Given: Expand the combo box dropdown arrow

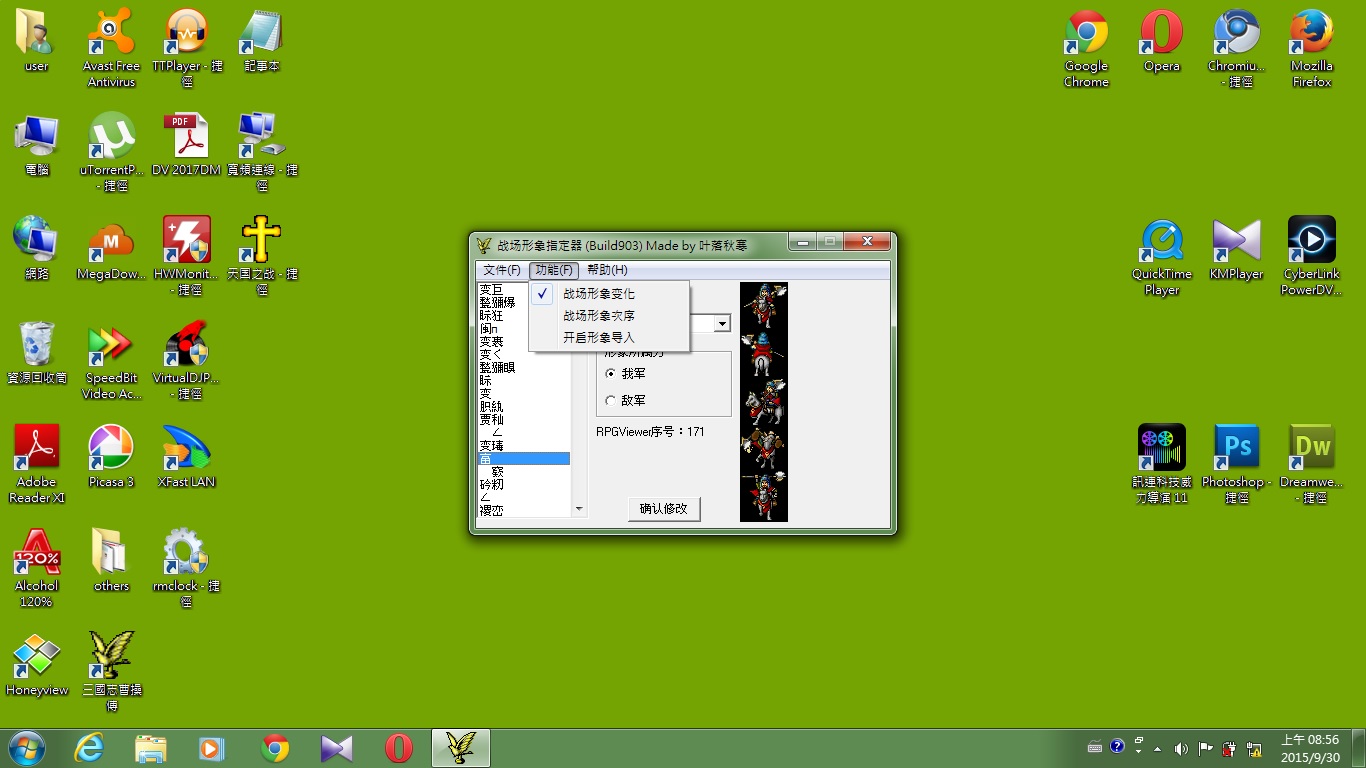Looking at the screenshot, I should [722, 324].
